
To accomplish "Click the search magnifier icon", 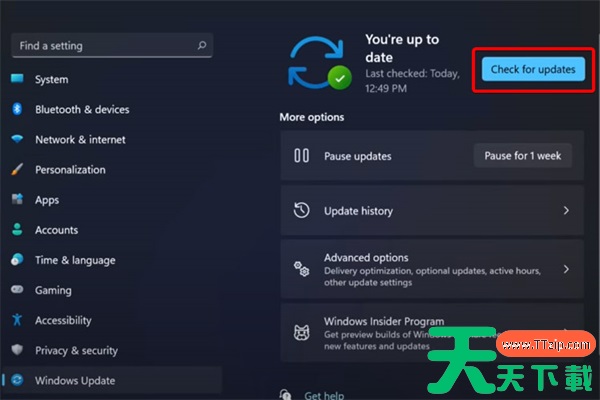I will click(x=202, y=46).
